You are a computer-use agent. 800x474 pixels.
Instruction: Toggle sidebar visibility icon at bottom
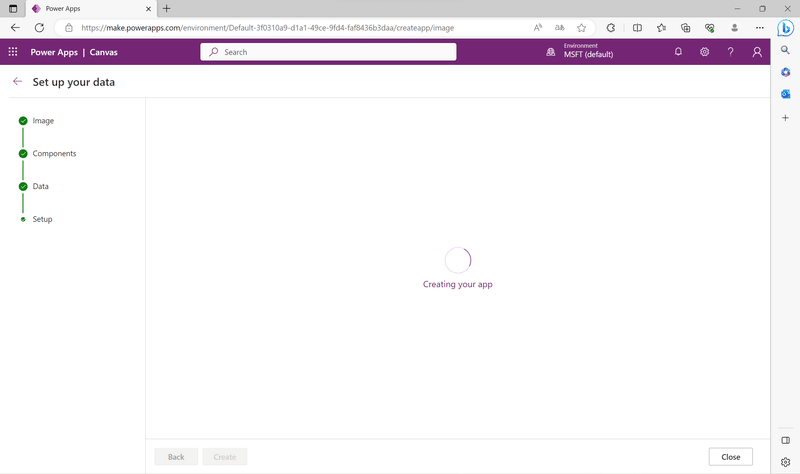pos(785,440)
